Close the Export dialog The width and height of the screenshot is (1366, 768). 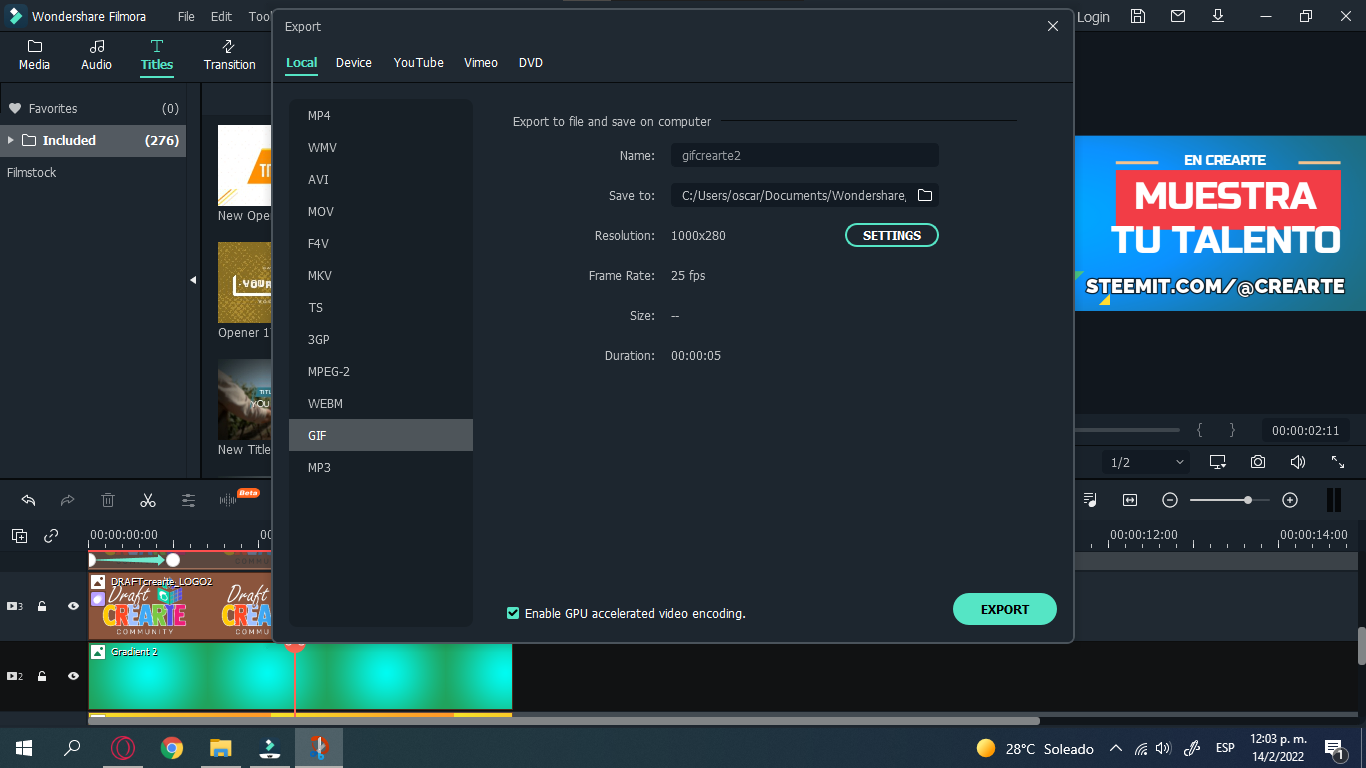[x=1053, y=26]
